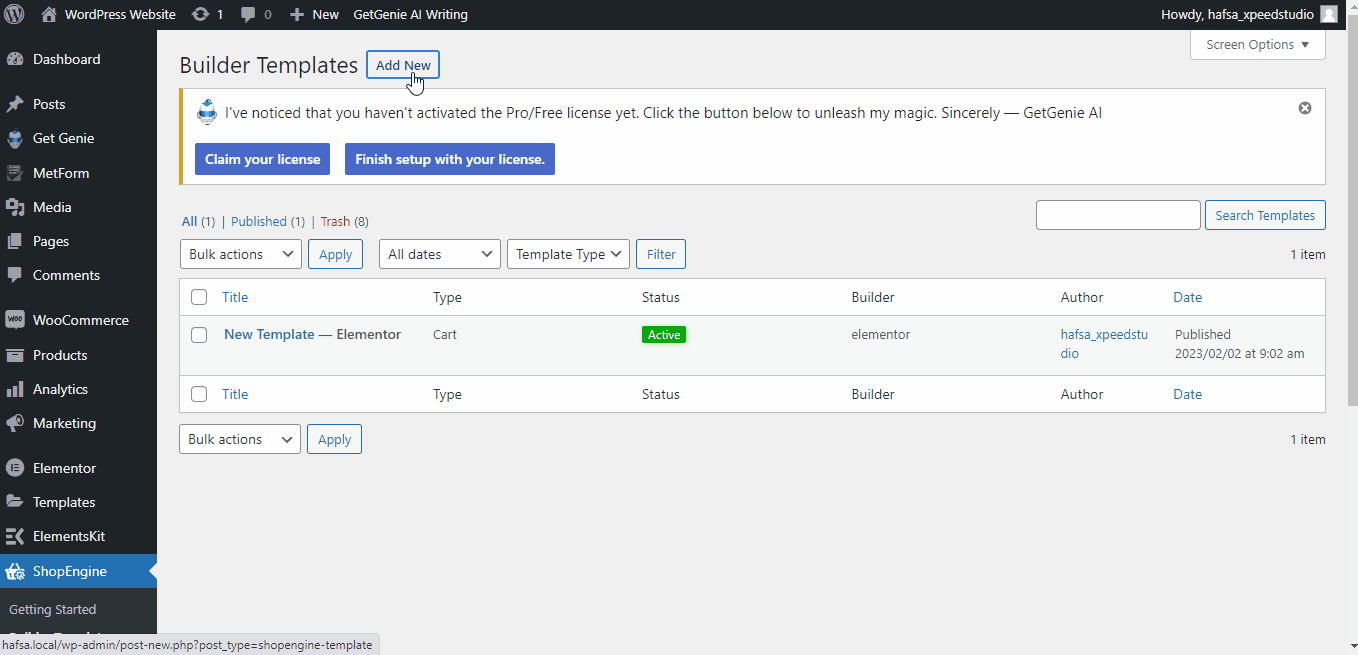Open the WordPress logo menu
This screenshot has height=655, width=1358.
(15, 15)
